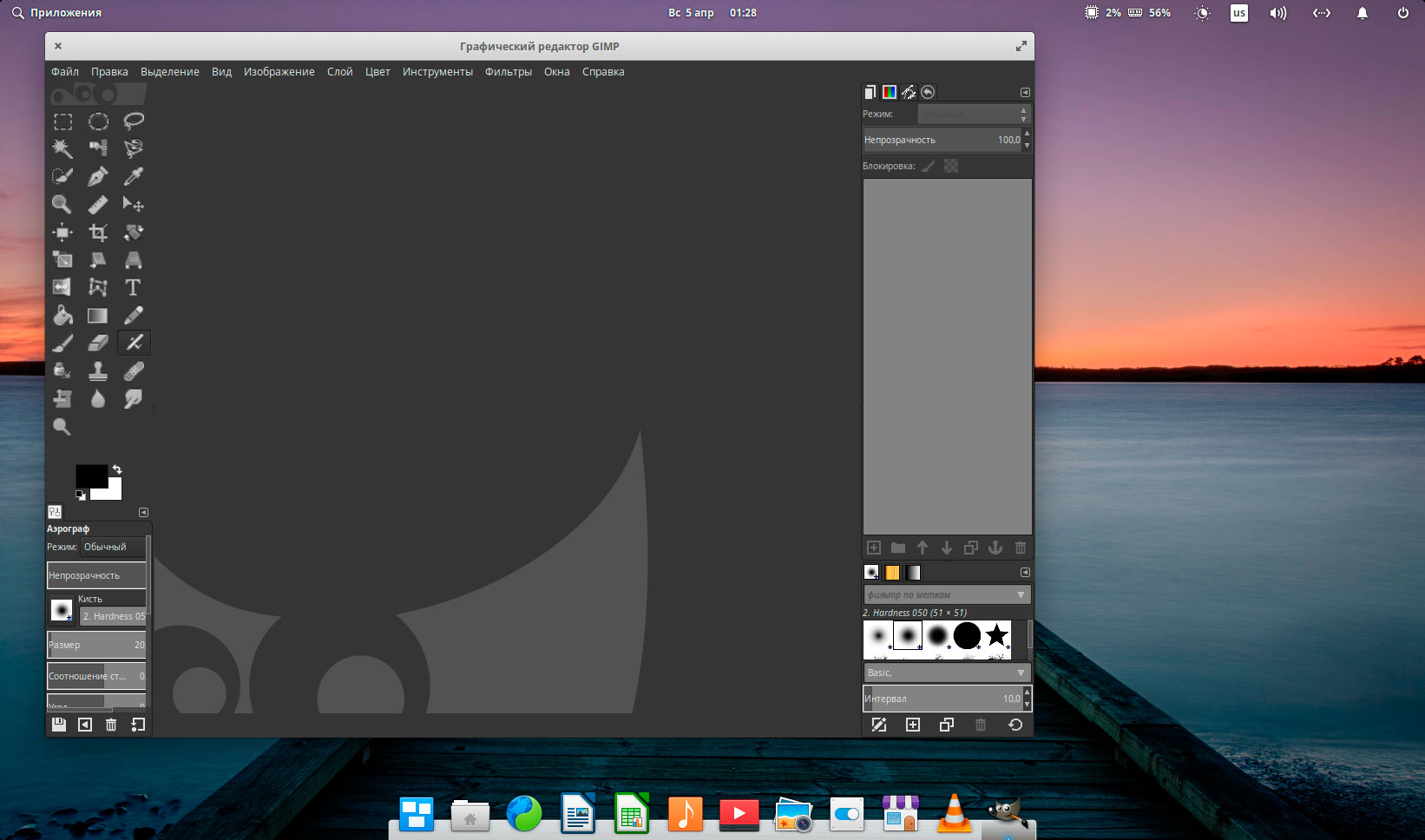Choose the Crop tool in toolbox
Screen dimensions: 1425x840
pos(98,233)
